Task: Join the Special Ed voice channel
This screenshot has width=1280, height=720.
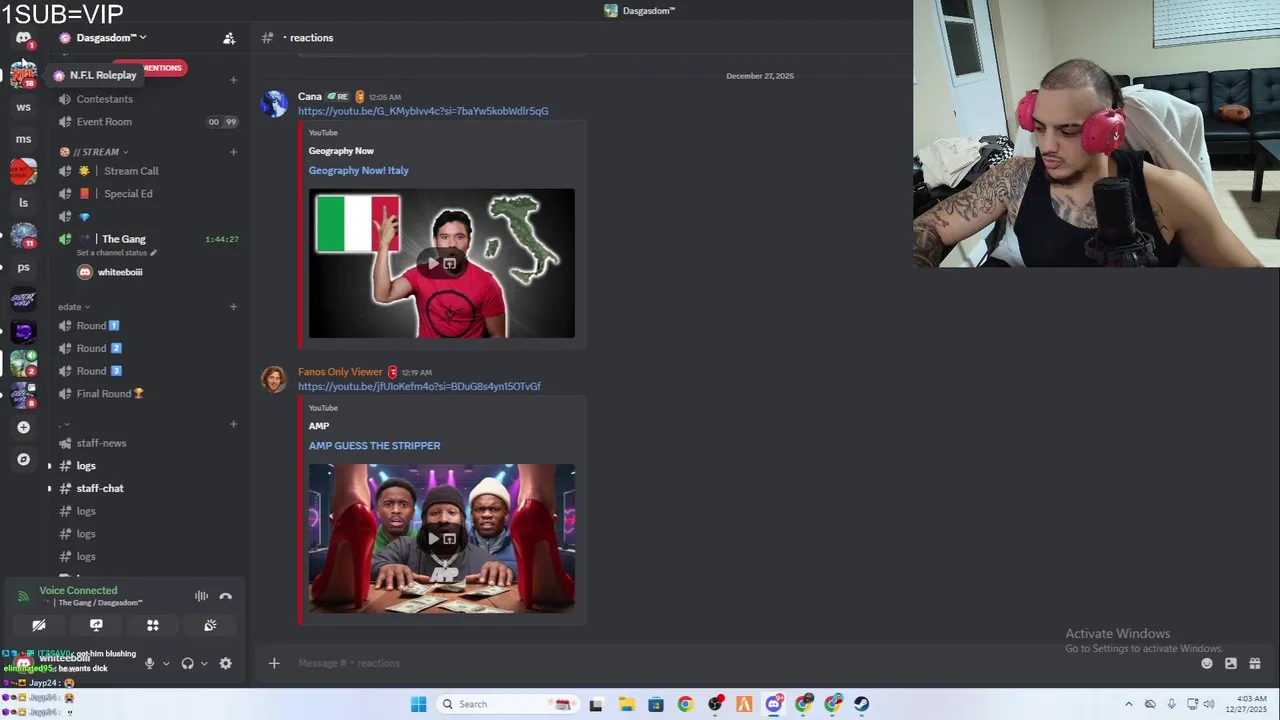Action: (x=128, y=194)
